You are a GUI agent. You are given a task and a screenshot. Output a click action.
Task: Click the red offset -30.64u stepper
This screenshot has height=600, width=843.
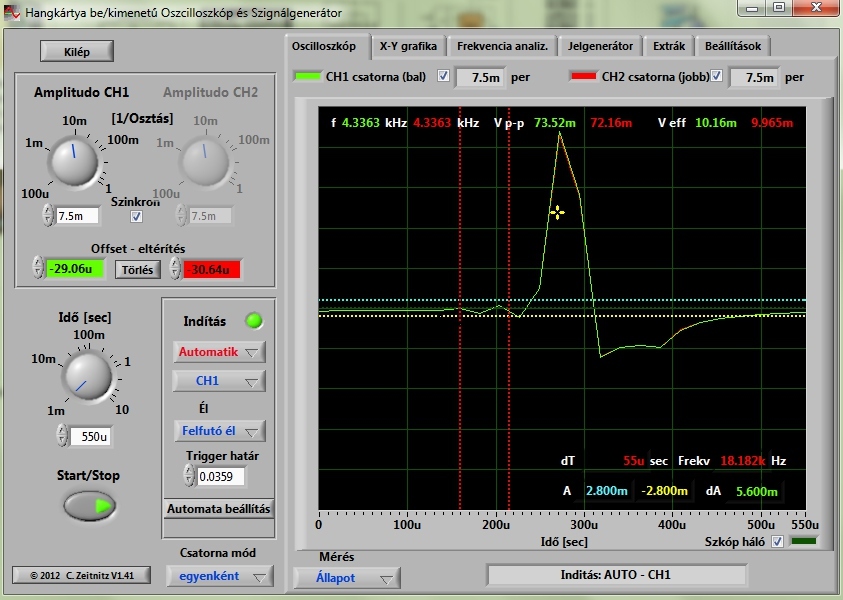(175, 268)
